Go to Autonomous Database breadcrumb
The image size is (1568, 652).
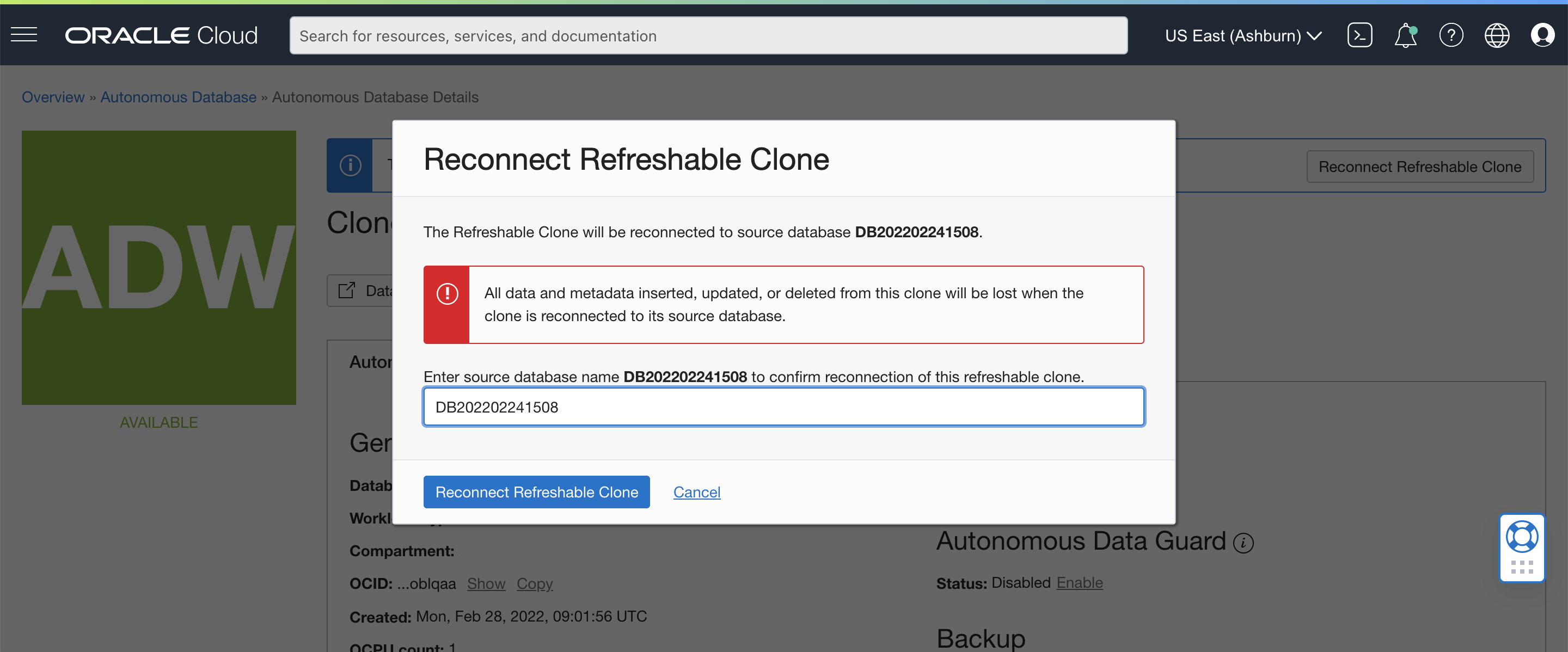(179, 97)
